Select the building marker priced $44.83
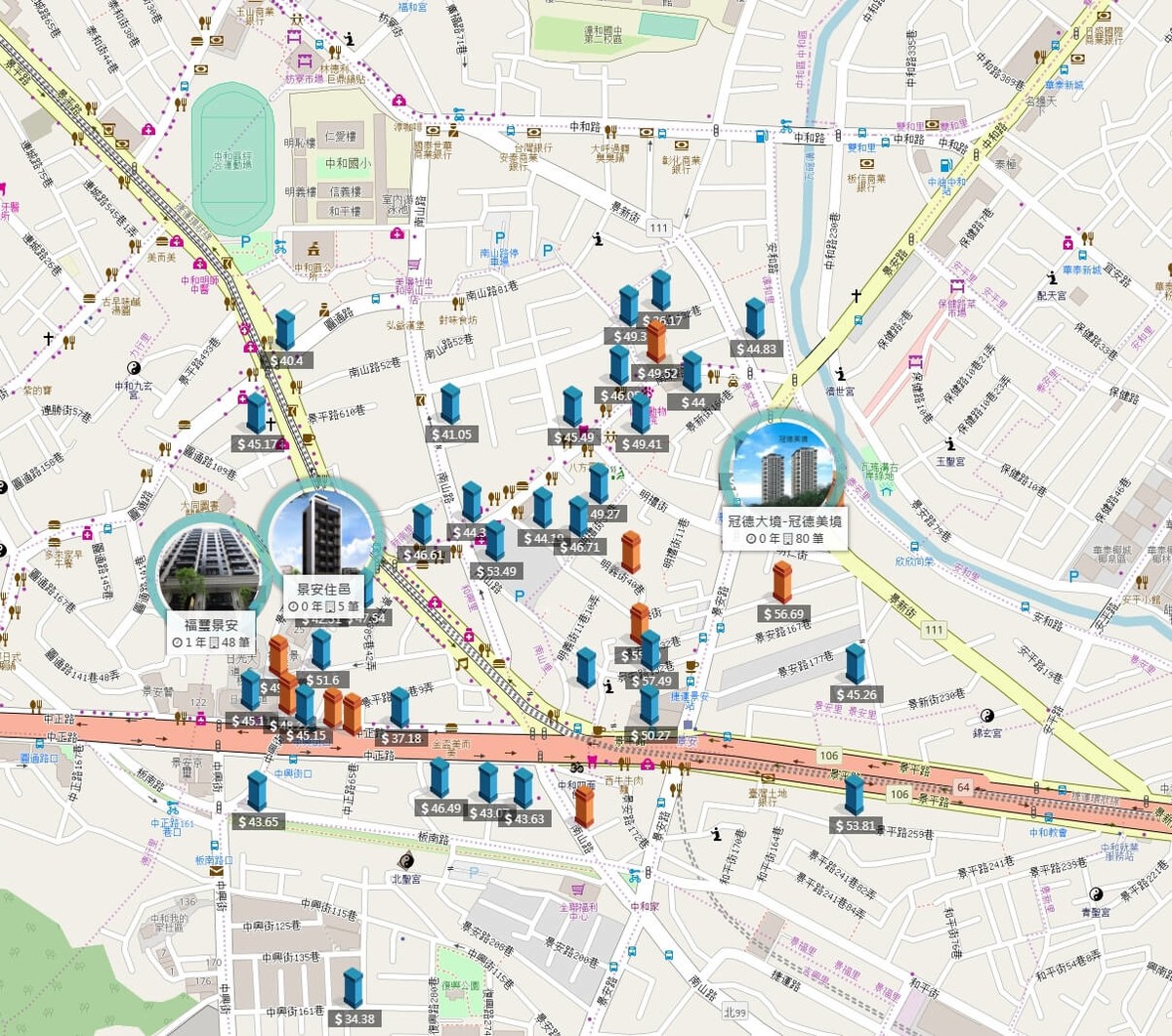Screen dimensions: 1172x1036 [755, 318]
